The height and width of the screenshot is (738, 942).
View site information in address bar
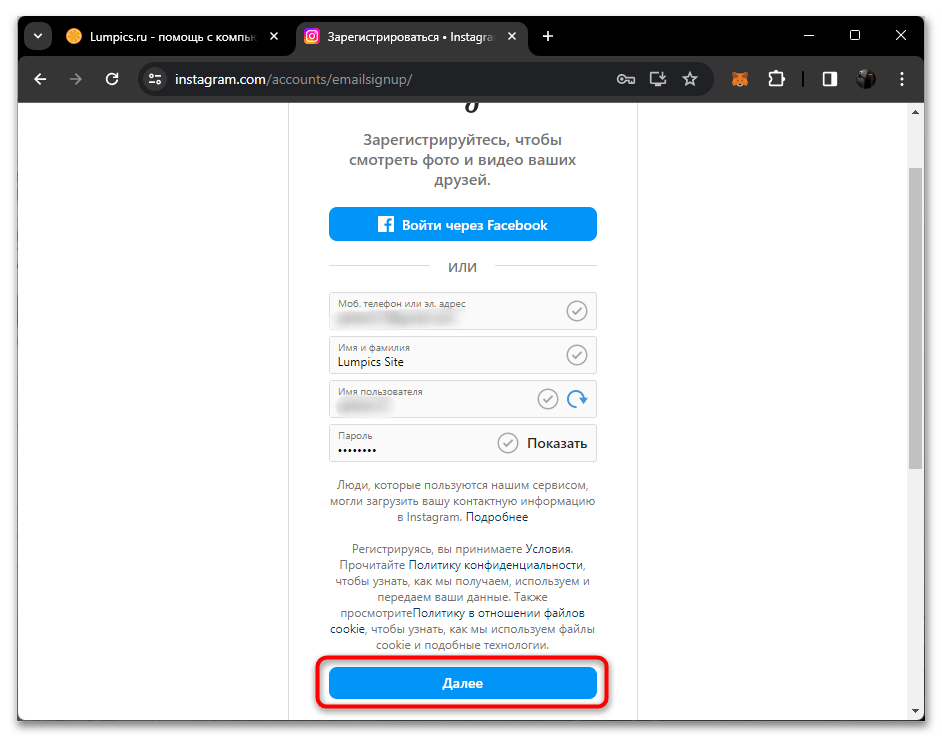[x=155, y=79]
